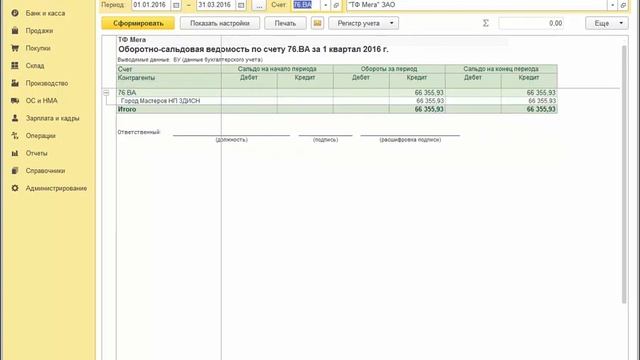Click the organization field "ТФ Мега" ЗАО
This screenshot has height=360, width=640.
477,5
